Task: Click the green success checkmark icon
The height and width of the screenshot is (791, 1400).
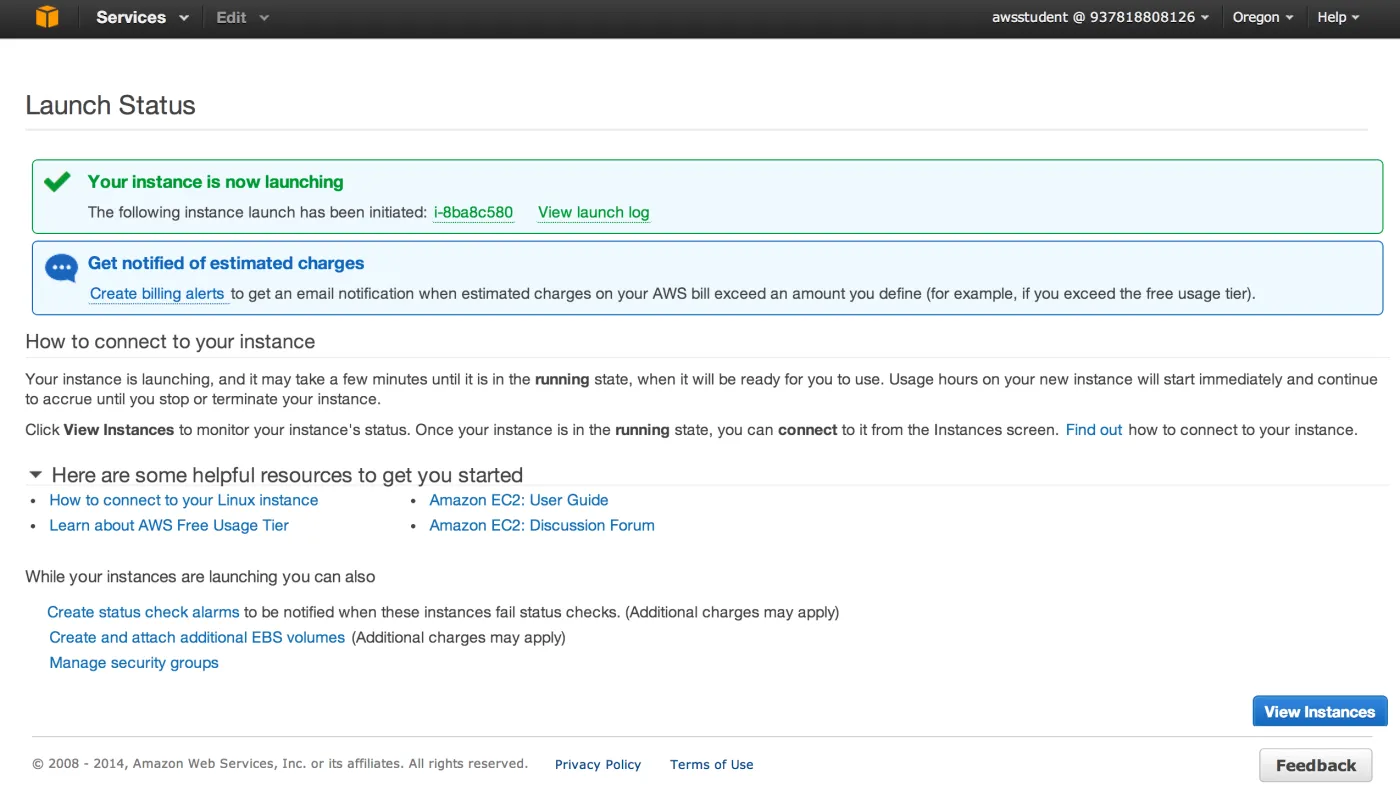Action: click(x=57, y=182)
